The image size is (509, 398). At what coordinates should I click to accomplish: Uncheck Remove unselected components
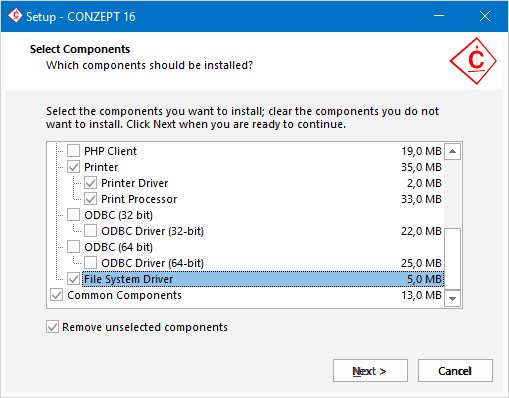point(52,327)
